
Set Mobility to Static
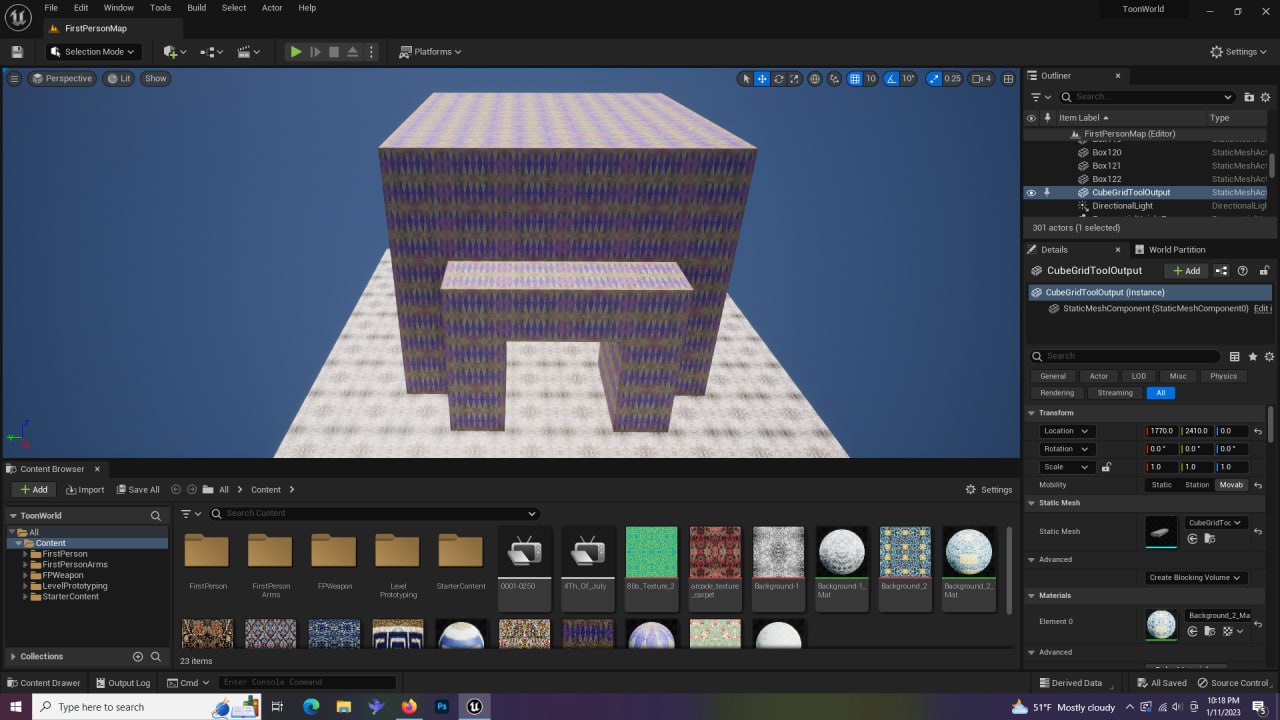(1162, 485)
